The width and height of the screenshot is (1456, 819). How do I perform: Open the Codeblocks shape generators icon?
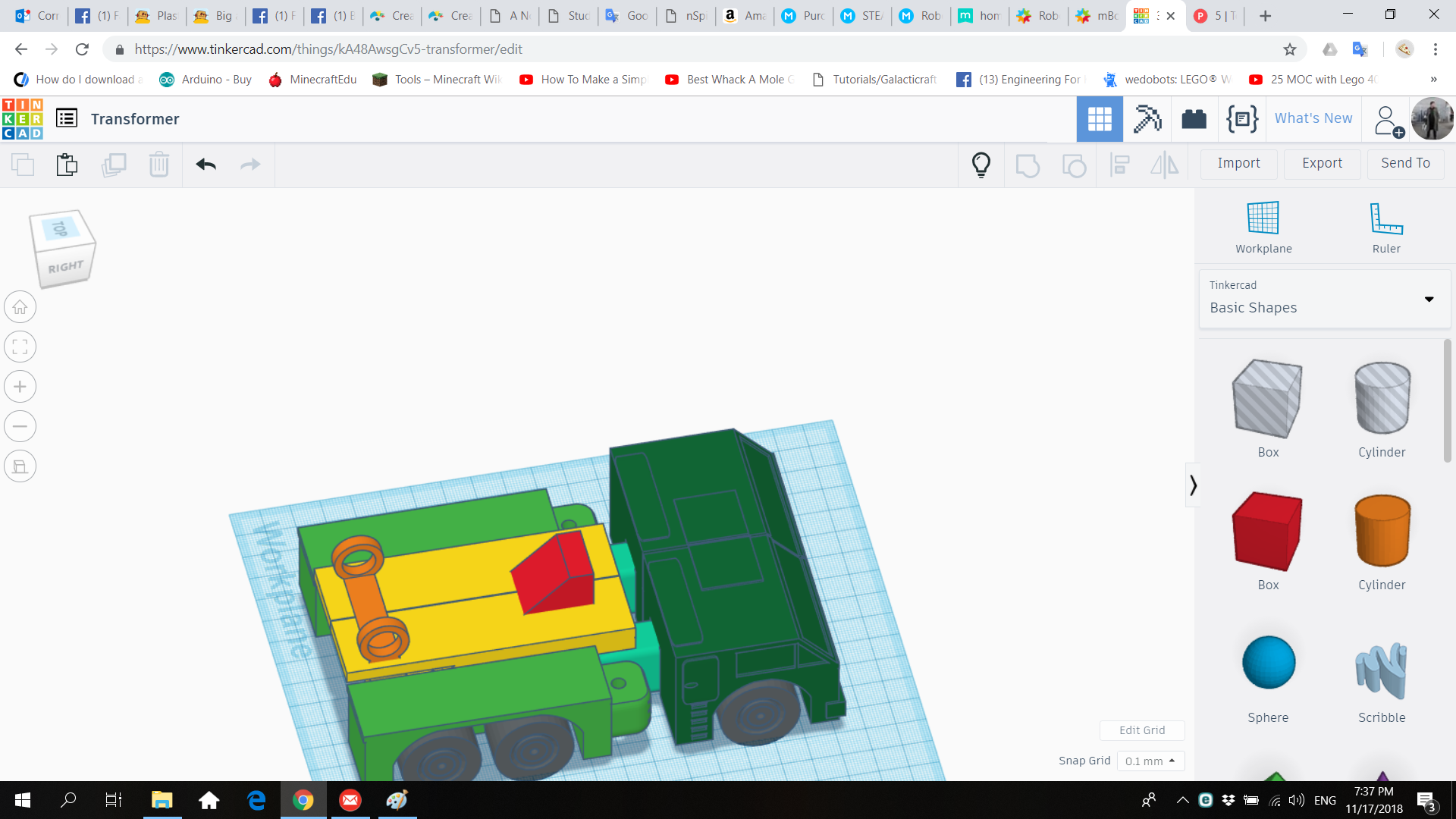click(x=1241, y=119)
